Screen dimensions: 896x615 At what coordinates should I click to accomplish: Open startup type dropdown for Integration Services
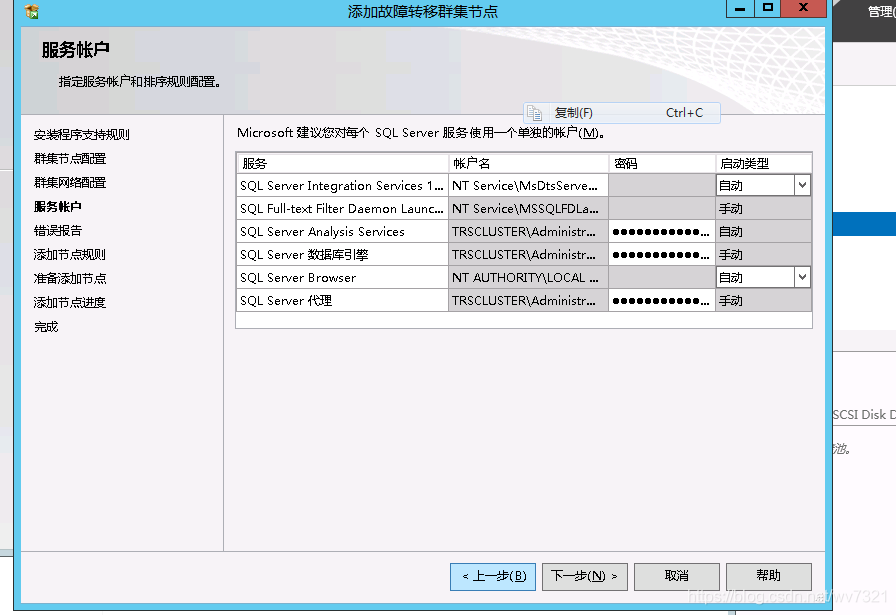(802, 185)
